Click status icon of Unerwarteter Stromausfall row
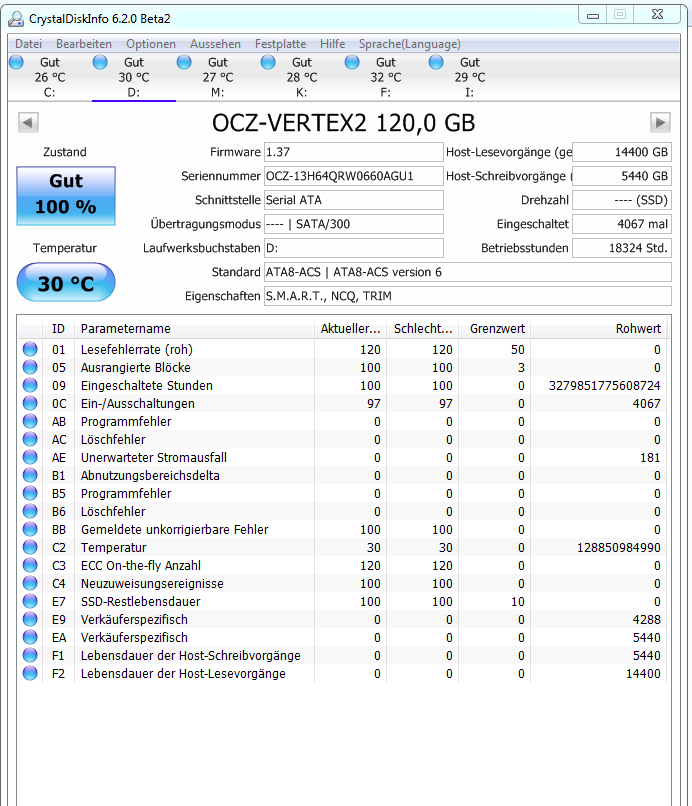 [30, 457]
